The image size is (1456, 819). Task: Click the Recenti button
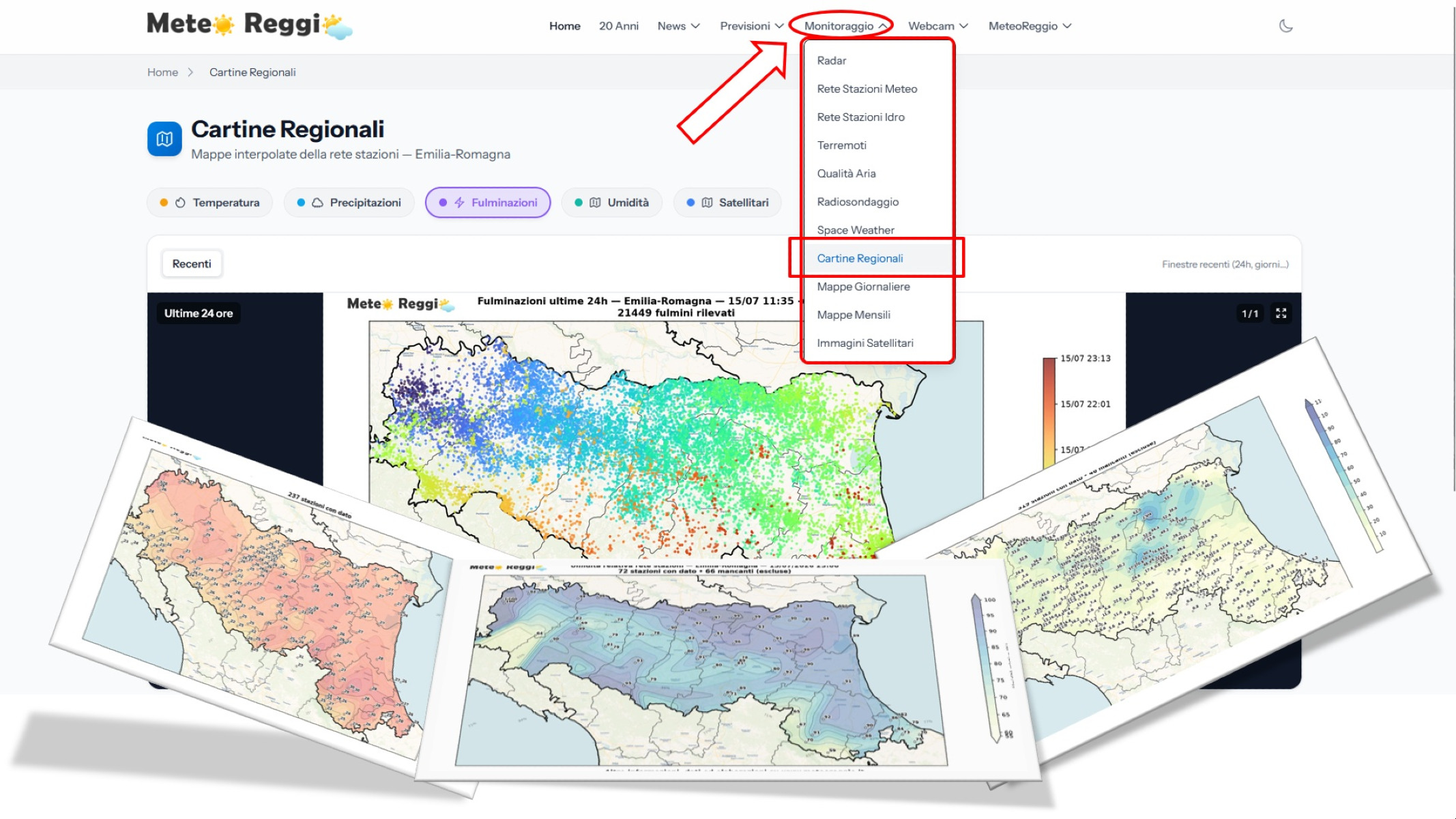192,264
